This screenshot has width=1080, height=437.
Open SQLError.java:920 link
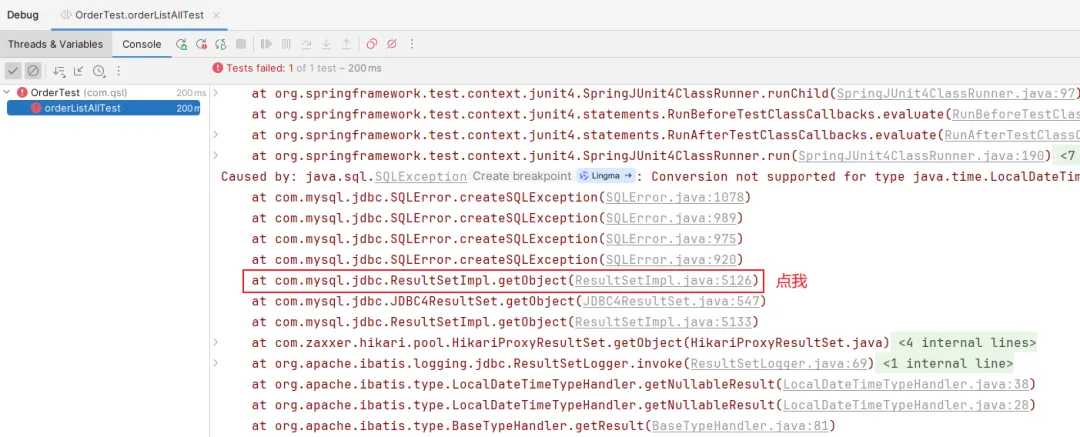(670, 260)
